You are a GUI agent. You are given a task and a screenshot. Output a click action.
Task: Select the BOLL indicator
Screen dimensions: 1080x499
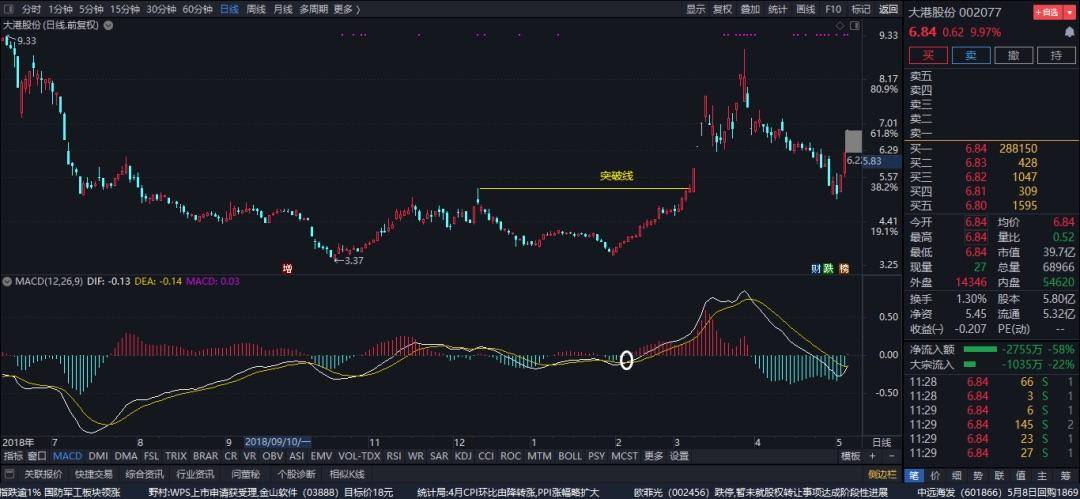pyautogui.click(x=570, y=456)
